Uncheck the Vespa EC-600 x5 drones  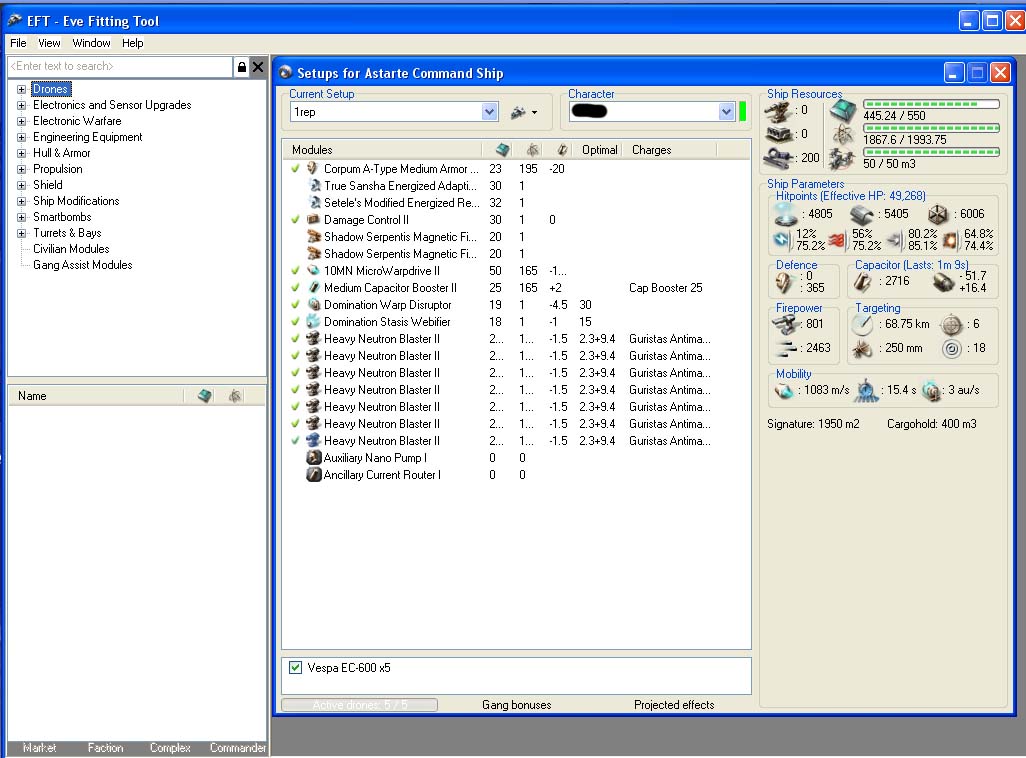(295, 667)
